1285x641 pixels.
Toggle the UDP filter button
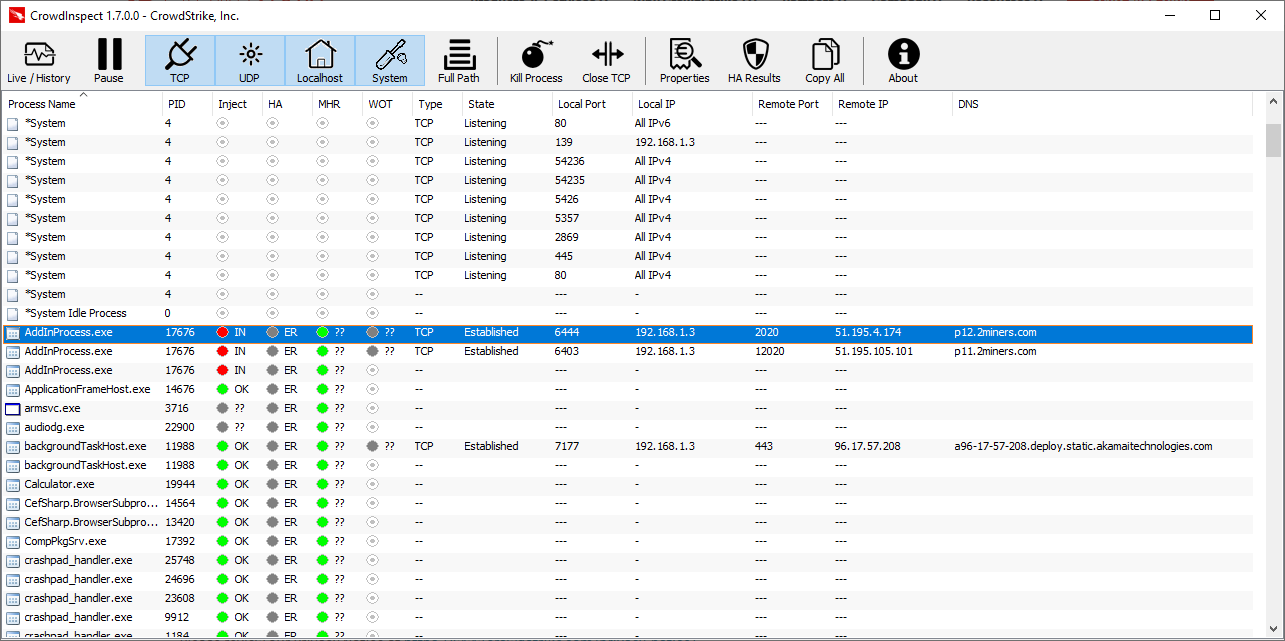(x=250, y=61)
